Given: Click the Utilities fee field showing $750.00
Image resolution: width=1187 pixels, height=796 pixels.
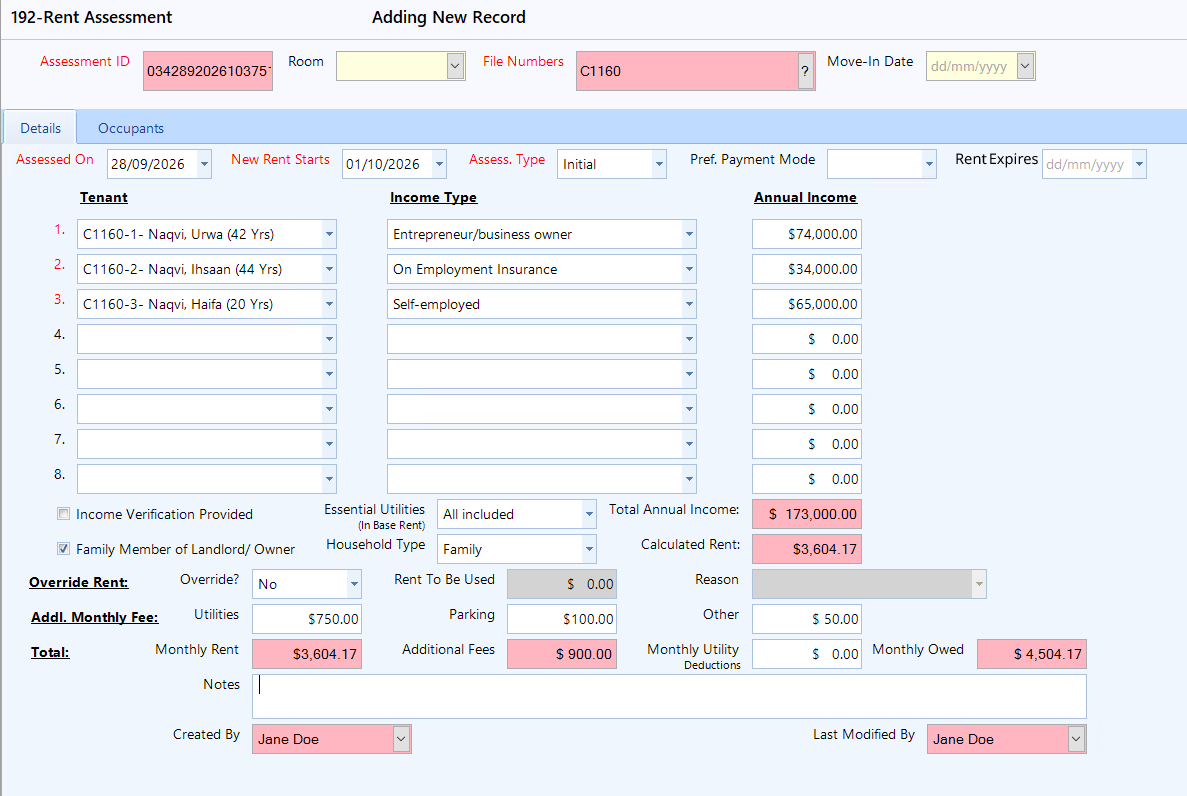Looking at the screenshot, I should click(x=307, y=619).
